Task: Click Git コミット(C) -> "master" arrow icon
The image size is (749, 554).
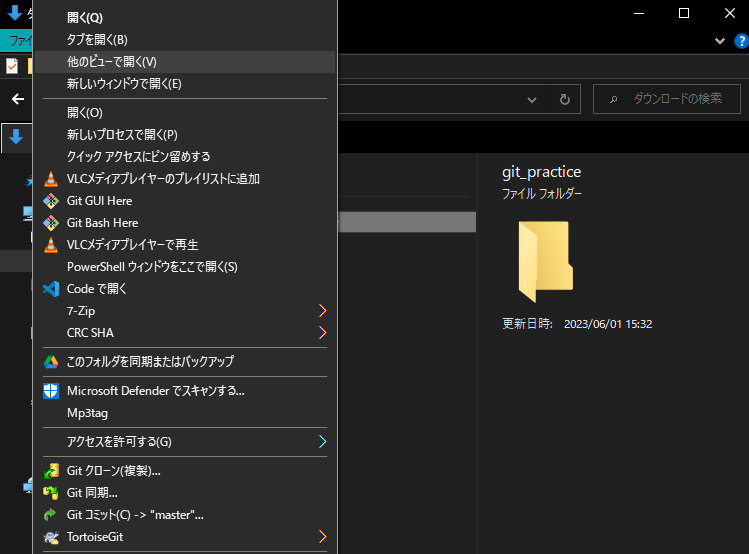Action: (50, 514)
